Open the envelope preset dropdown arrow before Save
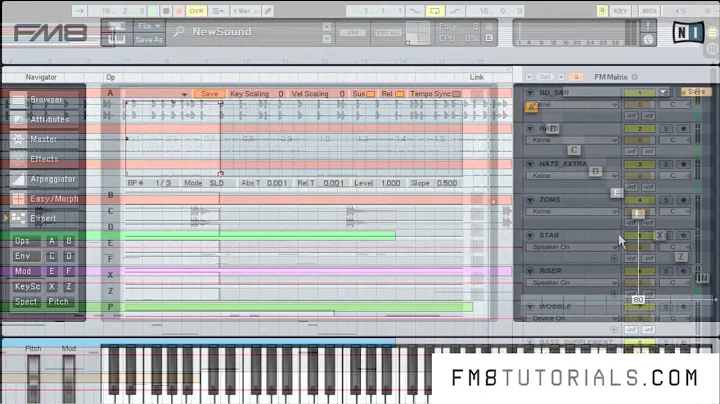The height and width of the screenshot is (404, 720). [x=184, y=94]
